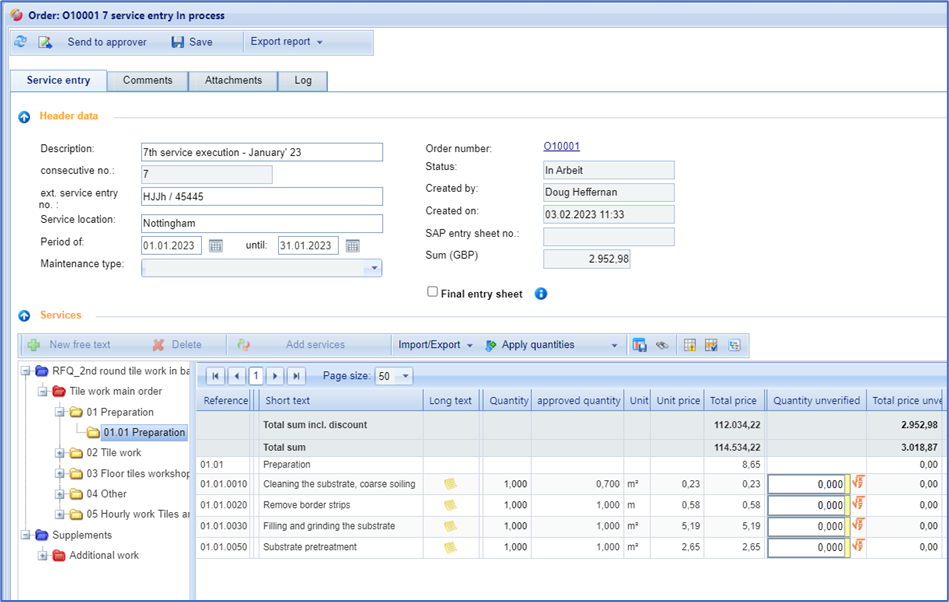Image resolution: width=949 pixels, height=602 pixels.
Task: Open long text note for Remove border strips
Action: 452,505
